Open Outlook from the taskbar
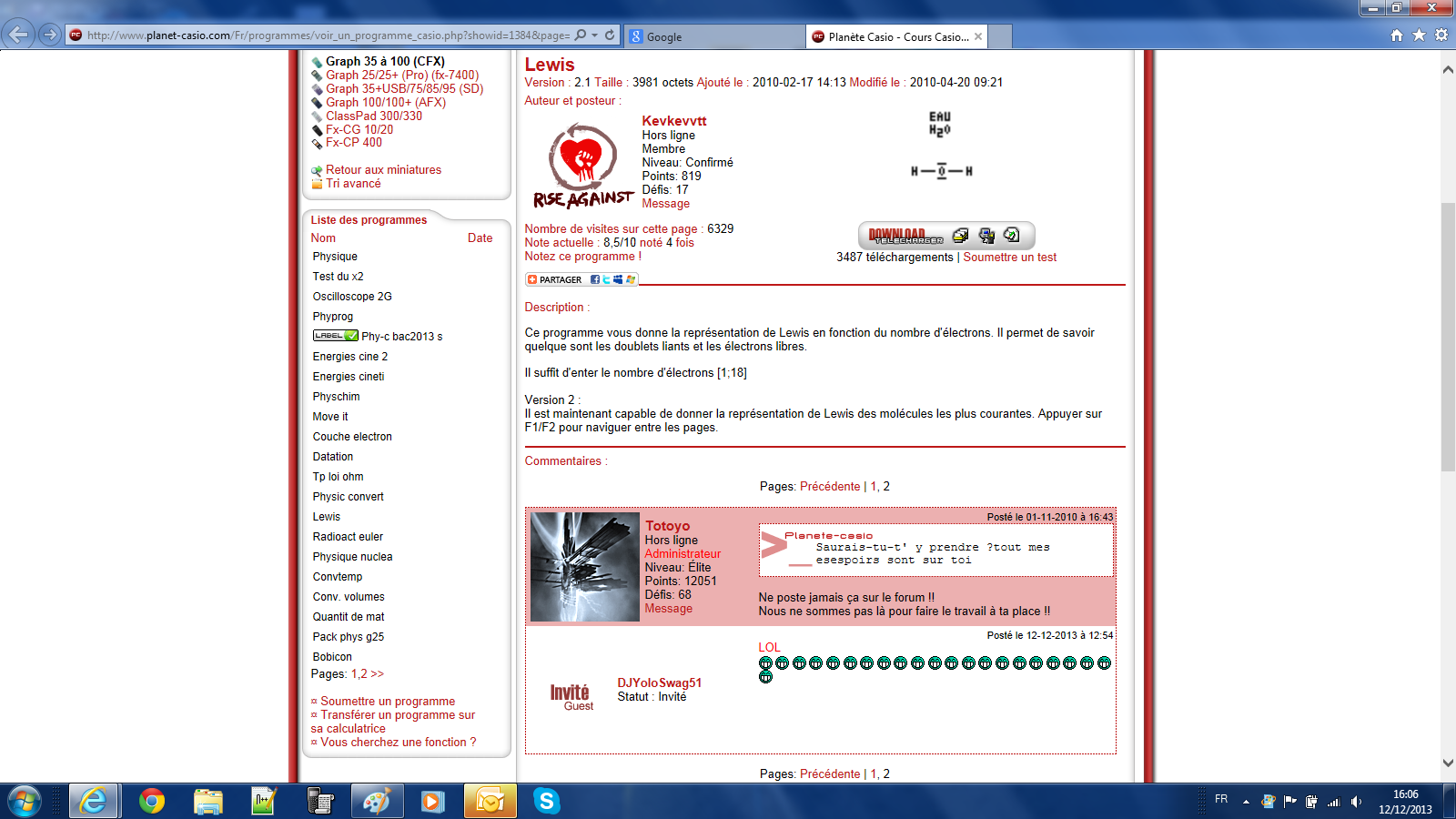The width and height of the screenshot is (1456, 819). click(x=490, y=802)
